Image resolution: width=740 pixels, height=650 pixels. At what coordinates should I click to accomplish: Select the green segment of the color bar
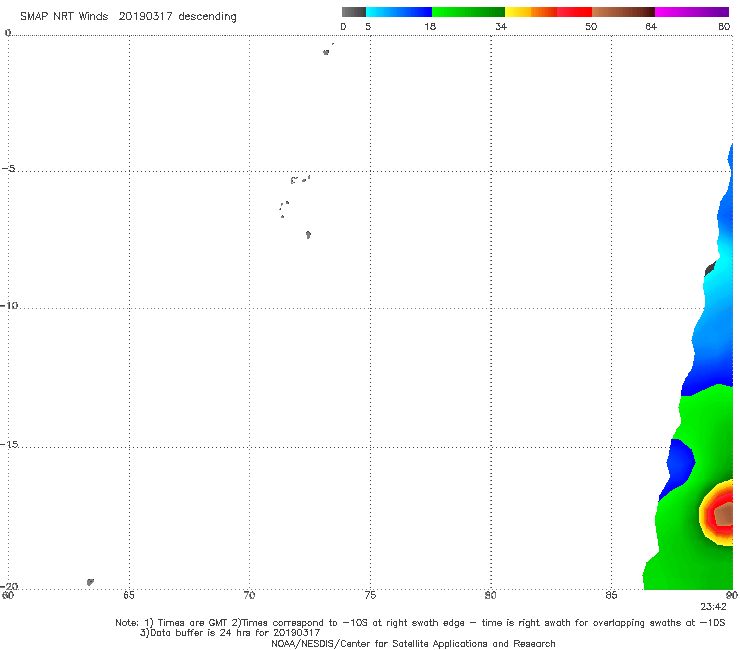click(468, 12)
